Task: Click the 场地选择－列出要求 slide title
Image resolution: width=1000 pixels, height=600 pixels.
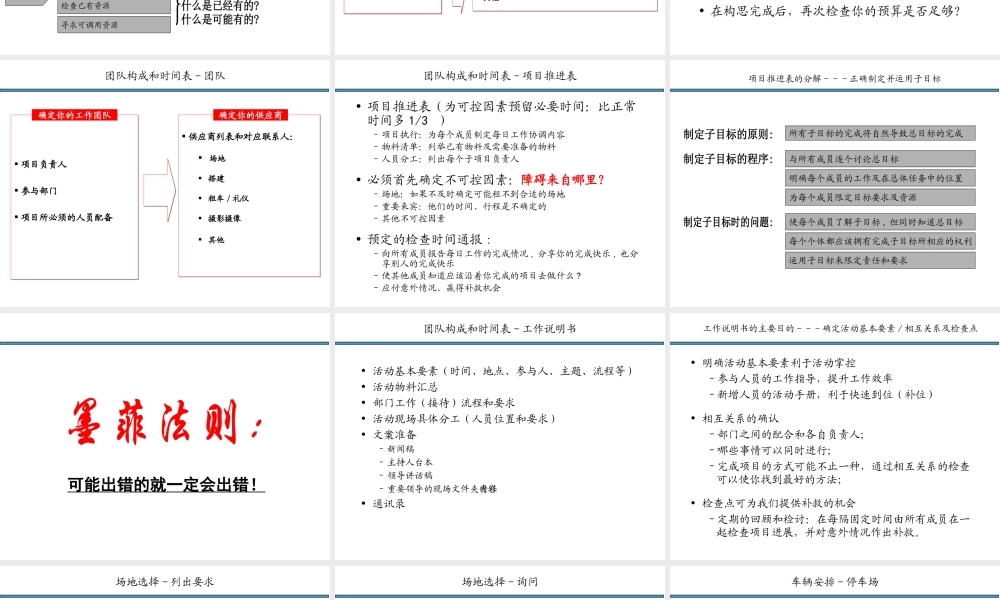Action: pos(165,582)
